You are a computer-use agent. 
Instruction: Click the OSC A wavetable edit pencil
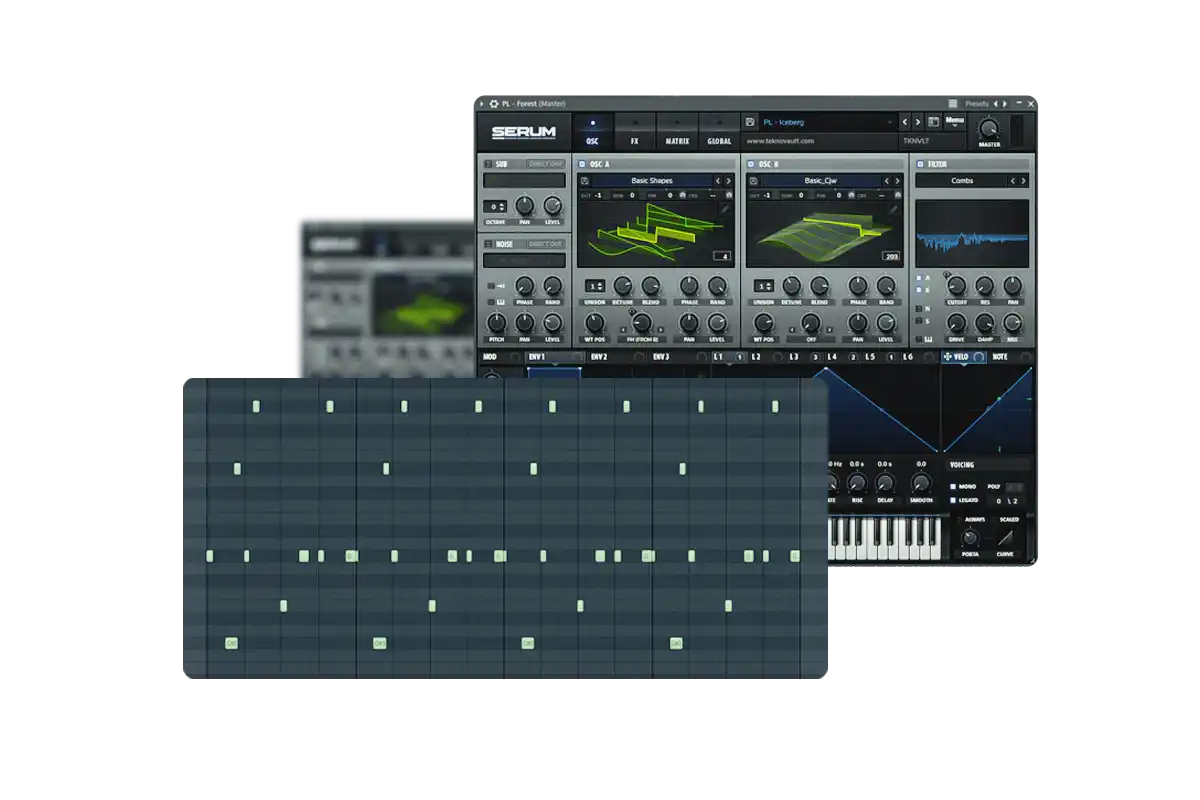[726, 209]
